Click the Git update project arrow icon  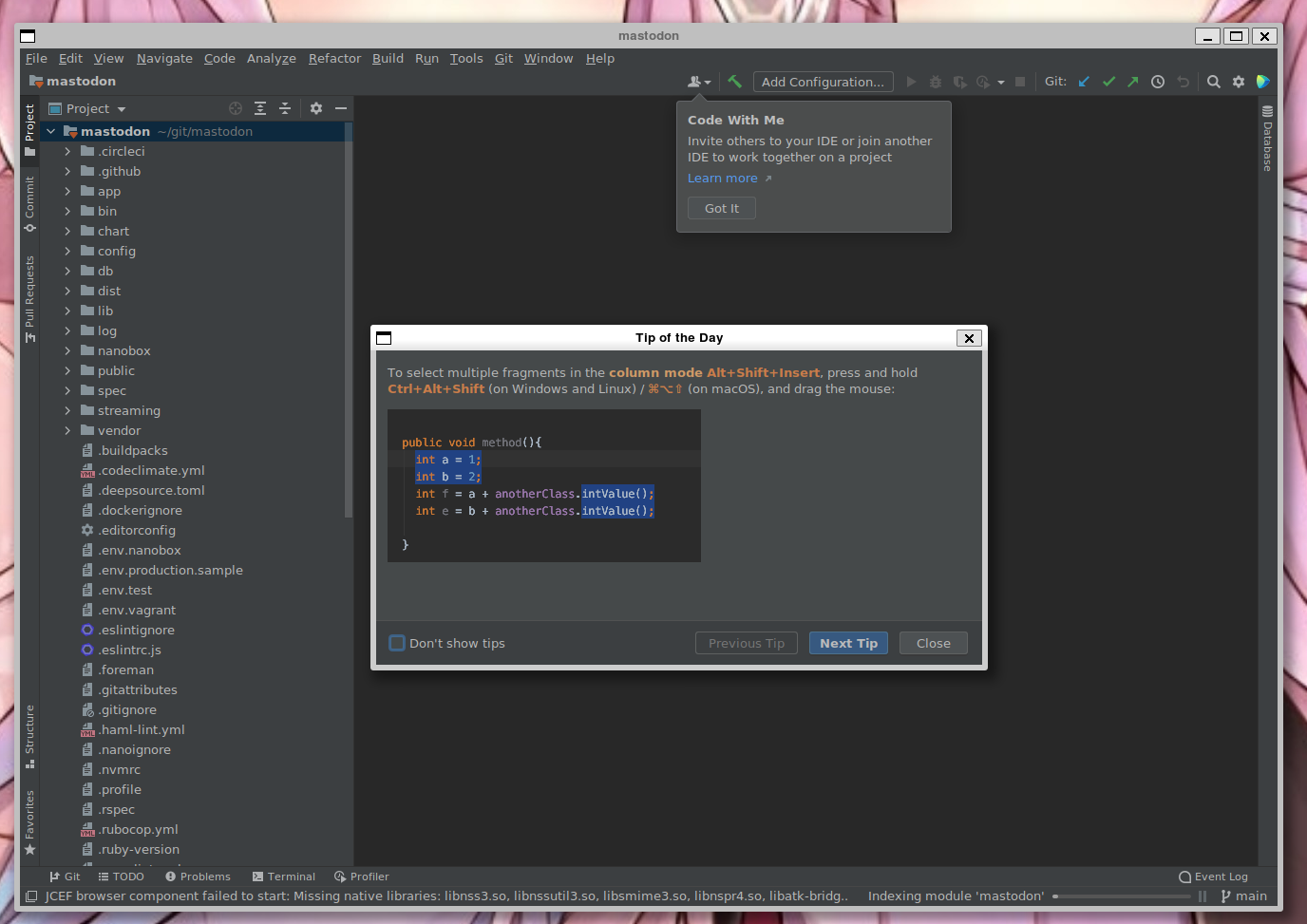pyautogui.click(x=1084, y=82)
